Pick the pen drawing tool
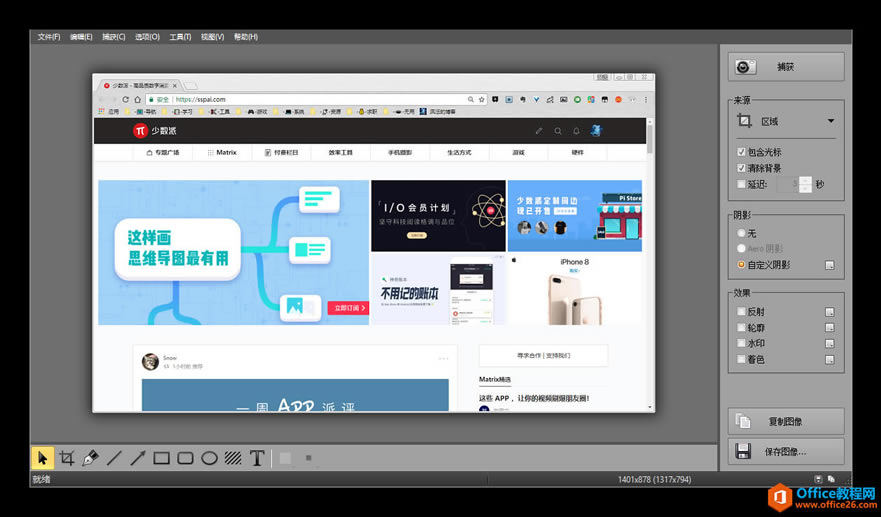Viewport: 881px width, 517px height. tap(91, 458)
